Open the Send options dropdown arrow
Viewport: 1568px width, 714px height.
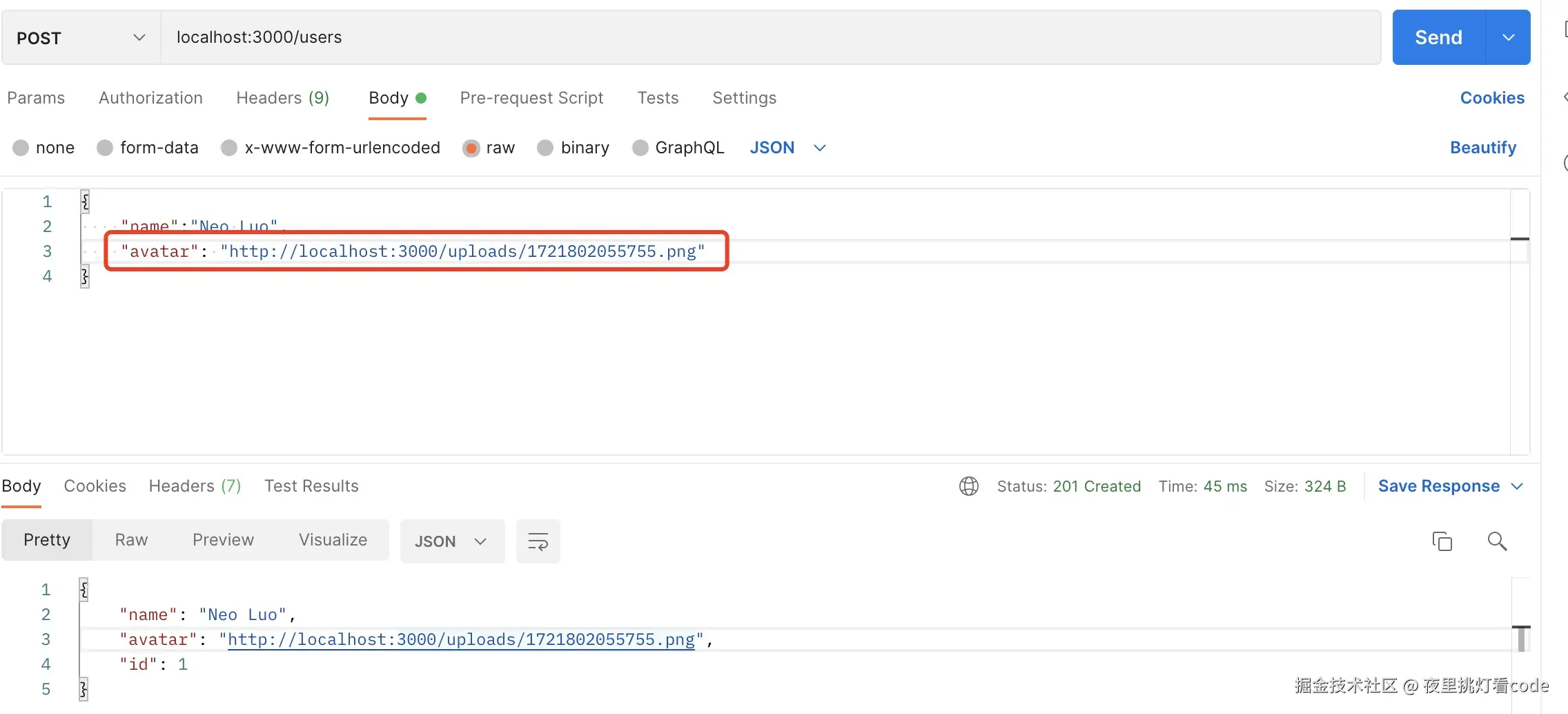pyautogui.click(x=1508, y=37)
